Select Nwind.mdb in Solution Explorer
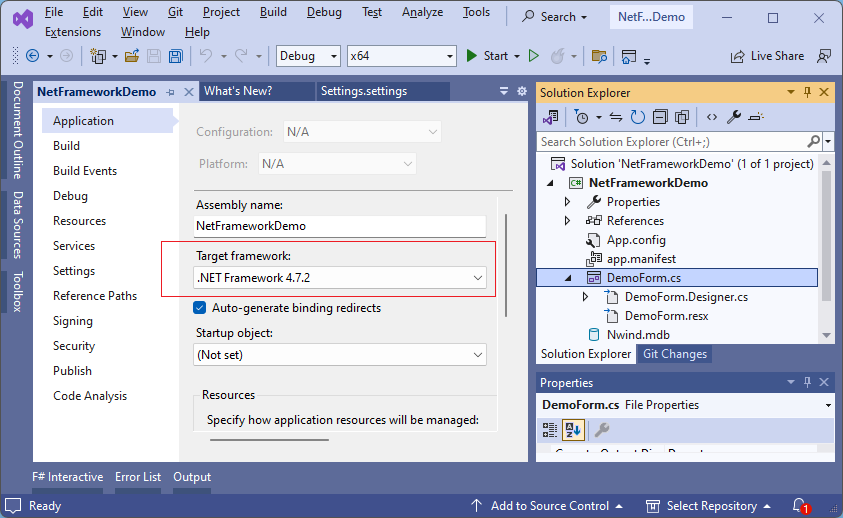Screen dimensions: 843x518 click(x=638, y=335)
